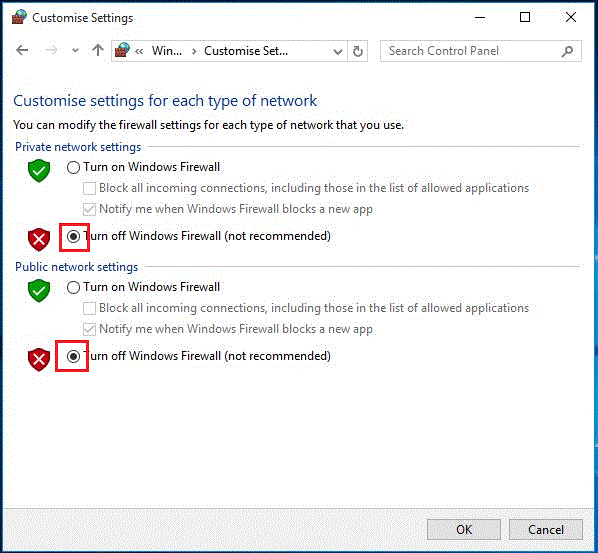
Task: Click the red shield icon under Private network
Action: tap(39, 240)
